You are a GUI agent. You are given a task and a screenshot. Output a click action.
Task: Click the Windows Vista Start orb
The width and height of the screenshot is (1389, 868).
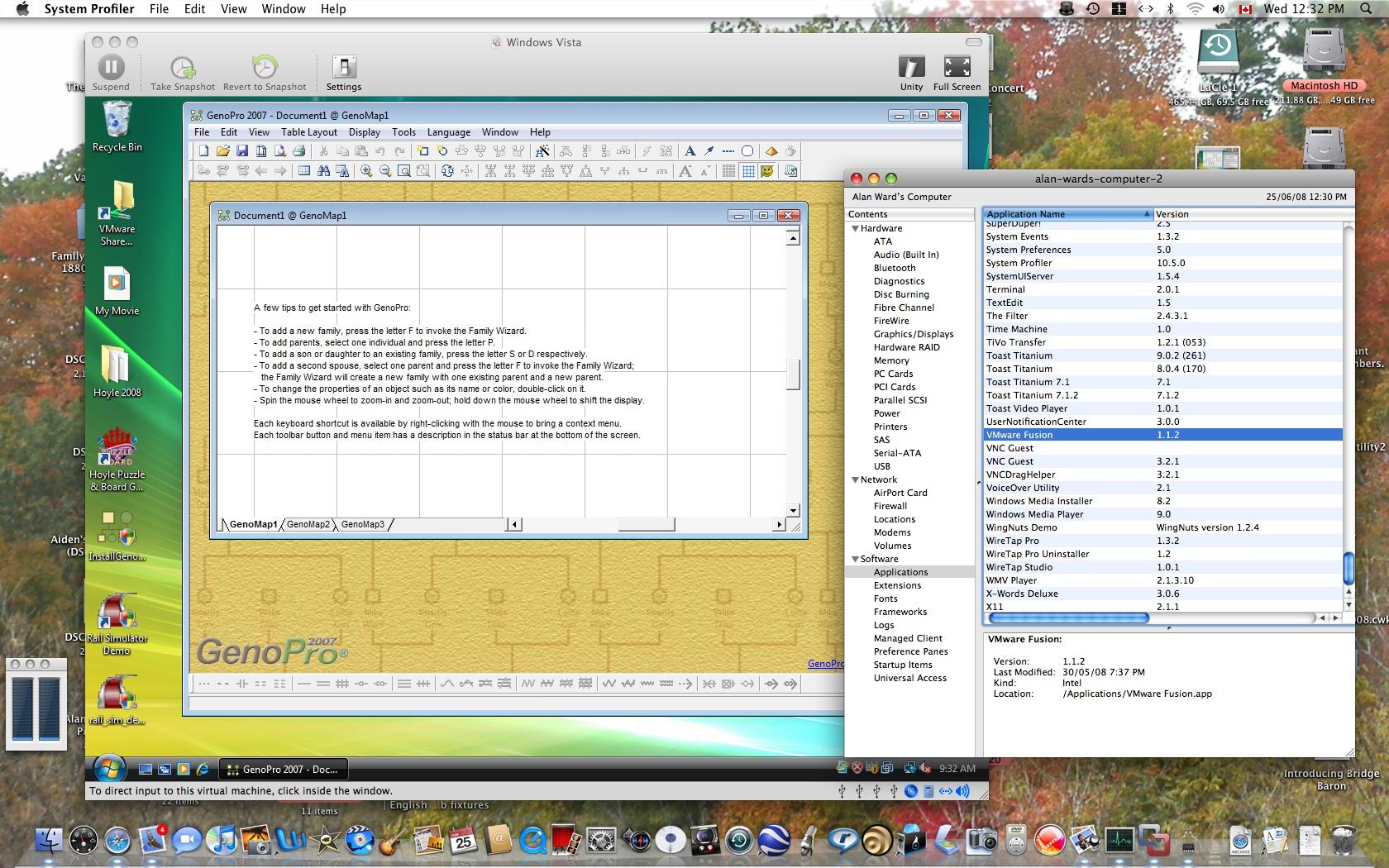point(109,769)
